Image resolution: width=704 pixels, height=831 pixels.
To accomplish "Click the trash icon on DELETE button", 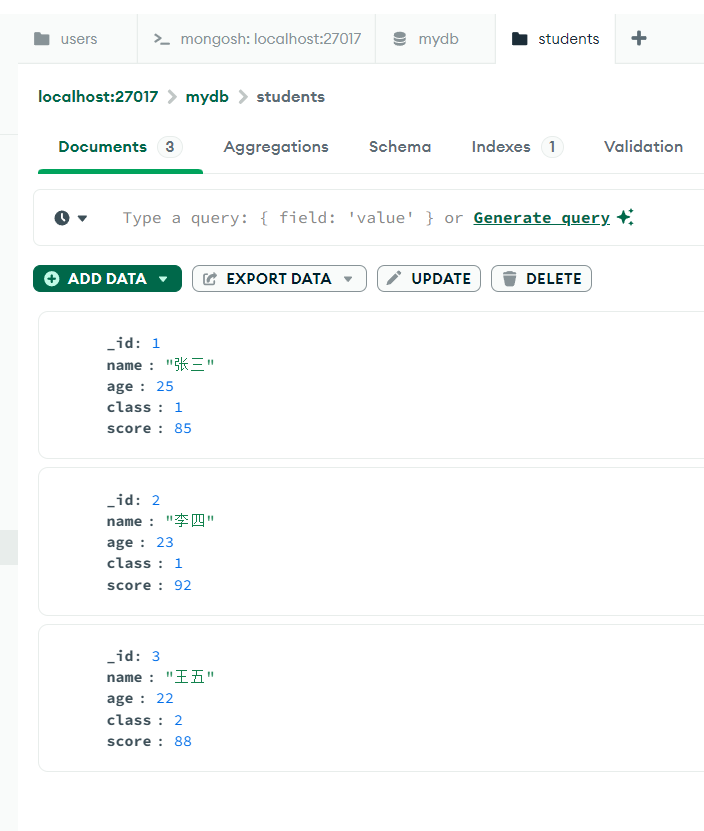I will click(510, 279).
